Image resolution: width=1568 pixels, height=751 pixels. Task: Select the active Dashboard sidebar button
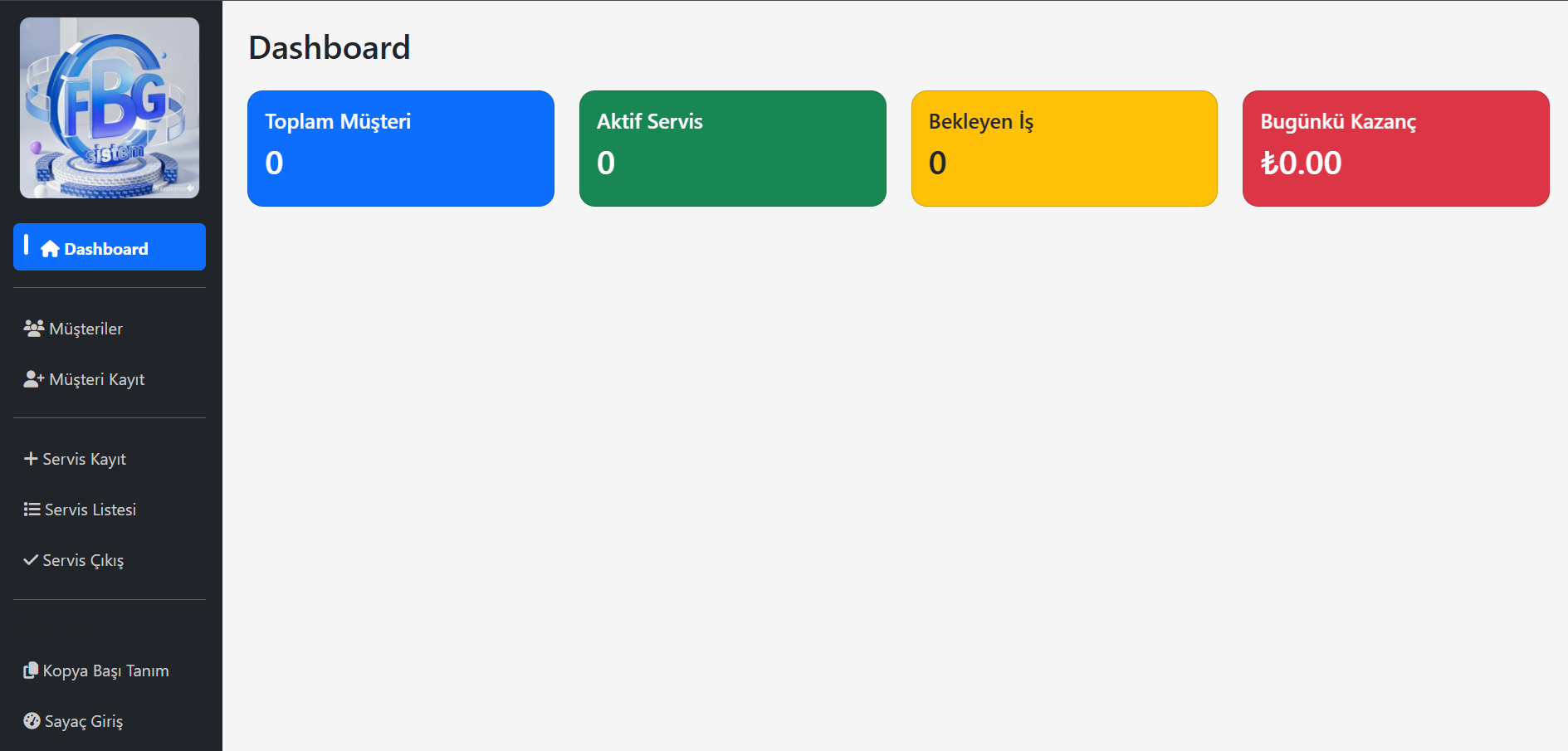pyautogui.click(x=110, y=247)
